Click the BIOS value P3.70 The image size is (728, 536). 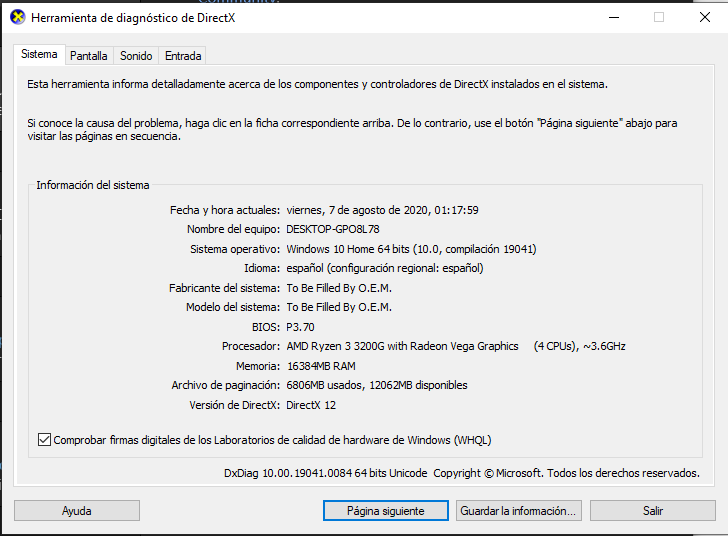point(300,327)
